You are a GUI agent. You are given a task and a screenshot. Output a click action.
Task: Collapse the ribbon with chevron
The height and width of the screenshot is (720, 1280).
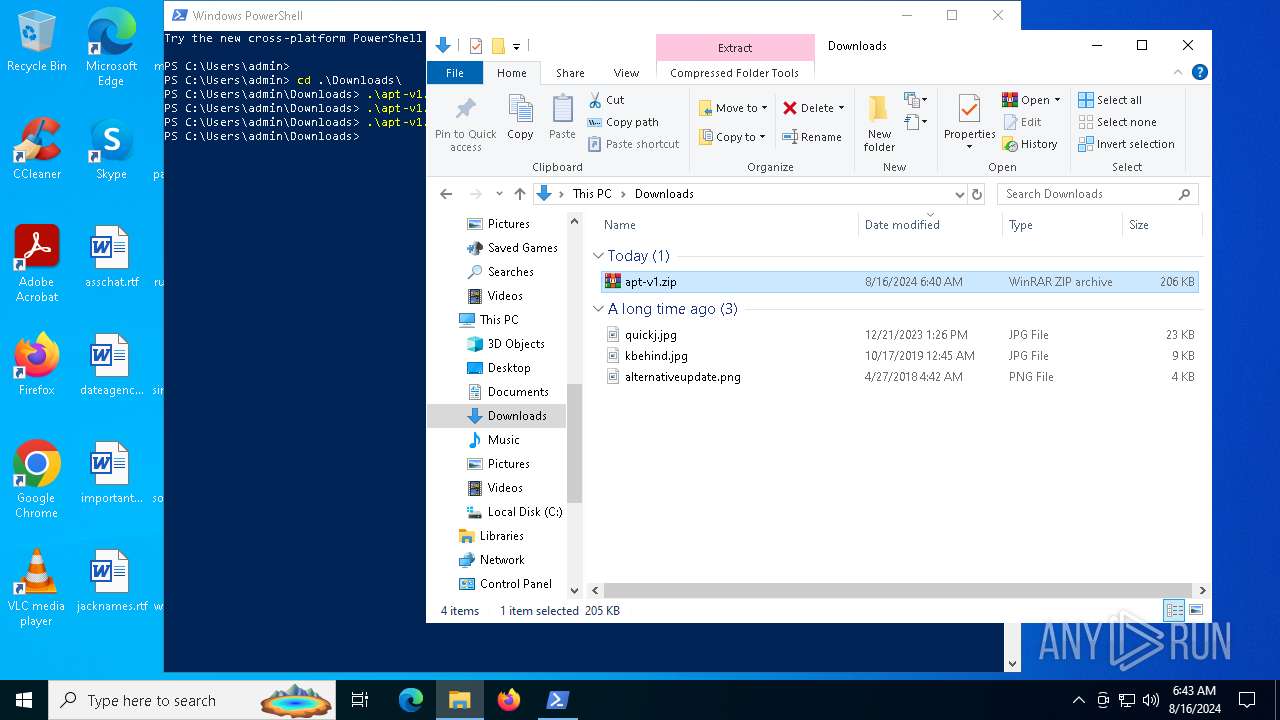(x=1177, y=73)
